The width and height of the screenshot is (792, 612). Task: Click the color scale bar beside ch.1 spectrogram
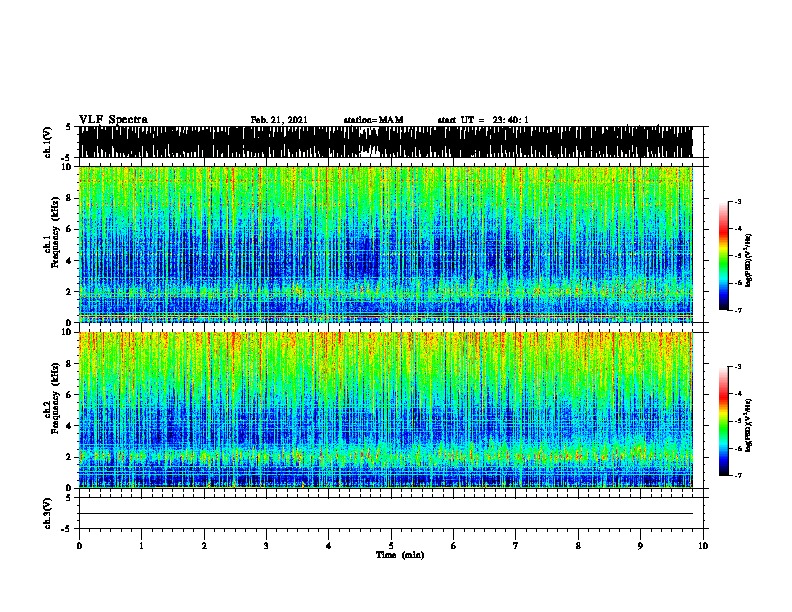[x=724, y=256]
